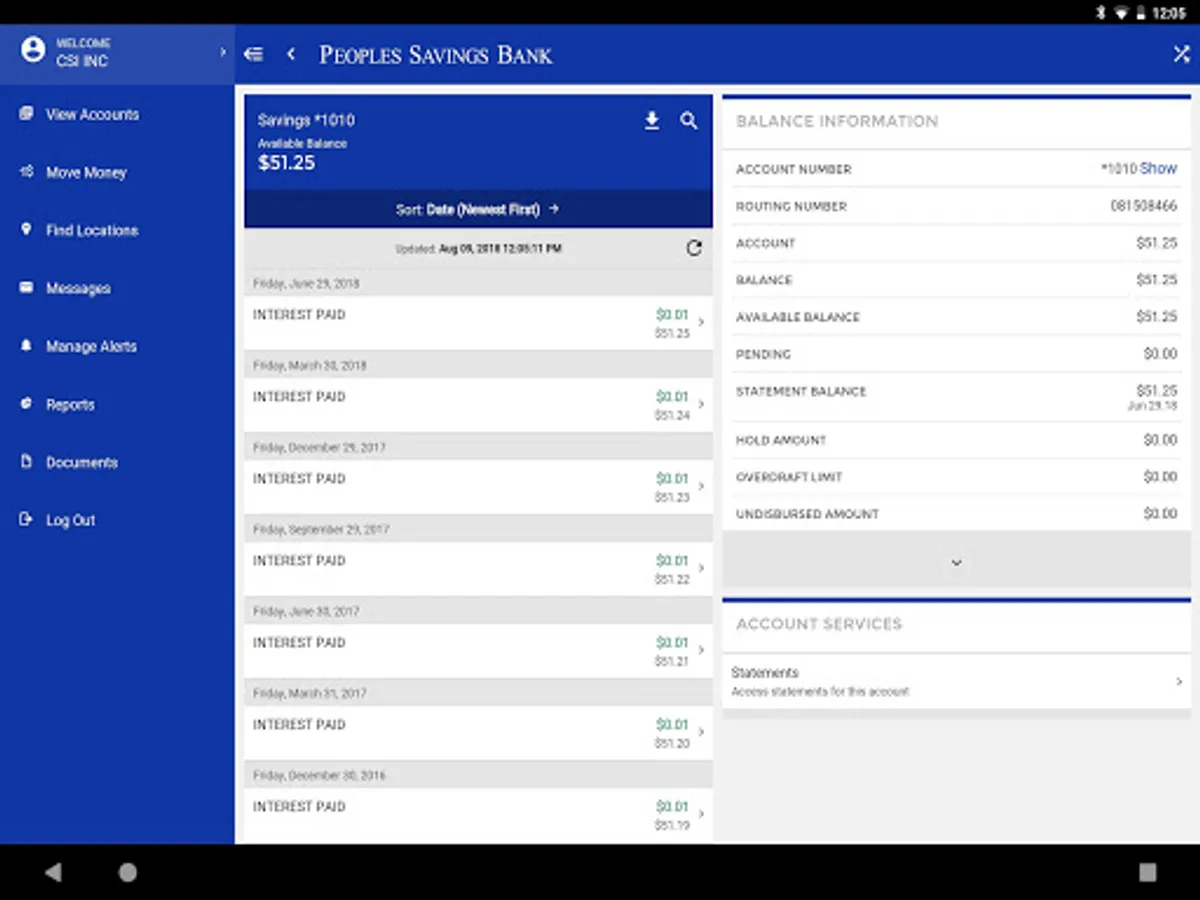Tap the Bluetooth status bar icon
Screen dimensions: 1200x900
(1102, 13)
